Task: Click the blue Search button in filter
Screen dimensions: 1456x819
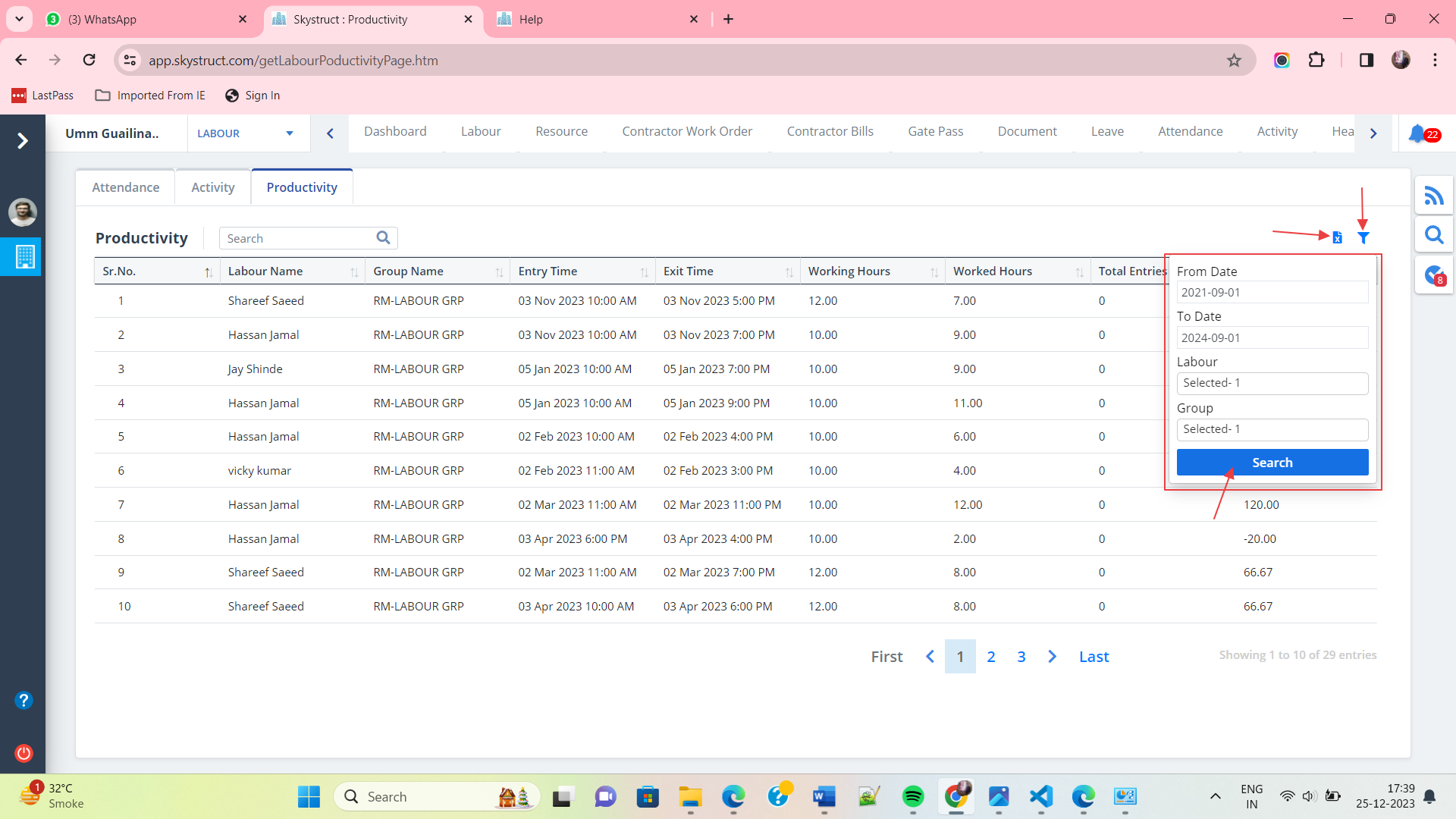Action: 1272,463
